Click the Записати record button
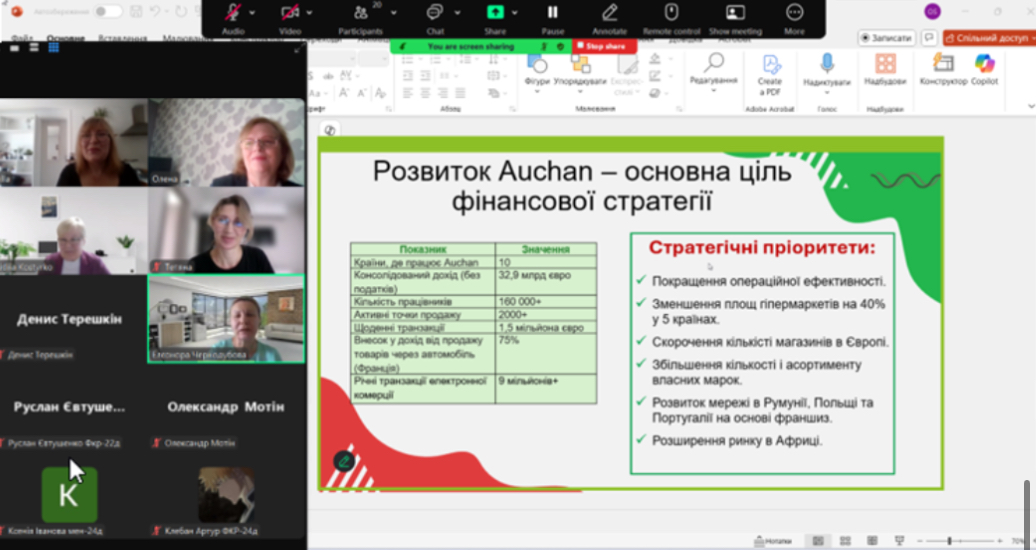The height and width of the screenshot is (550, 1036). (x=887, y=38)
